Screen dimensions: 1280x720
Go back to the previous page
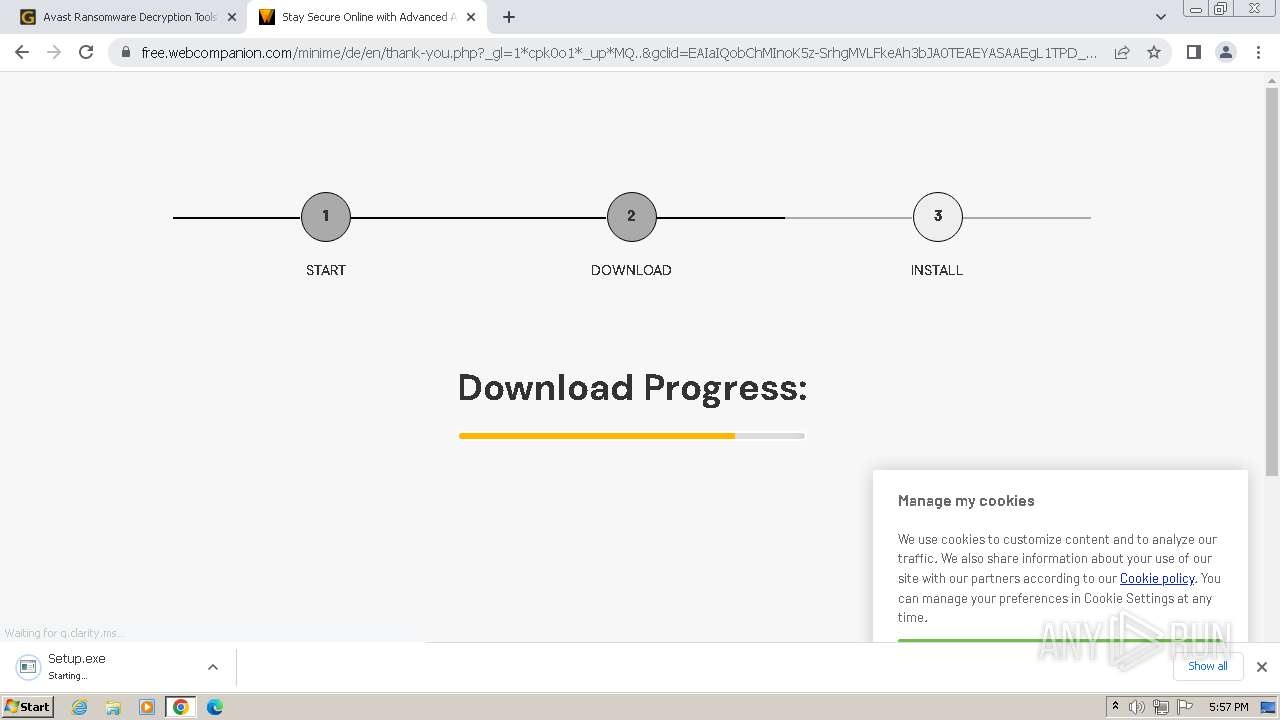[22, 52]
